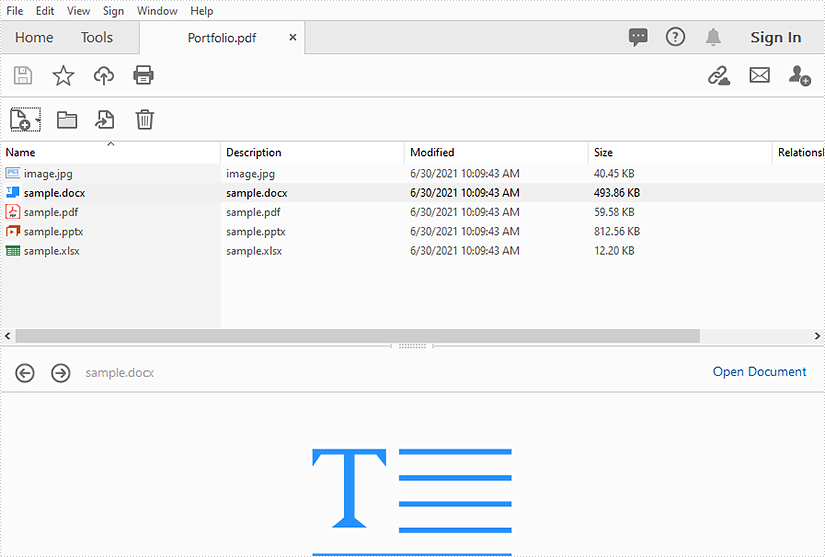Open the Help menu
Viewport: 825px width, 557px height.
tap(202, 11)
